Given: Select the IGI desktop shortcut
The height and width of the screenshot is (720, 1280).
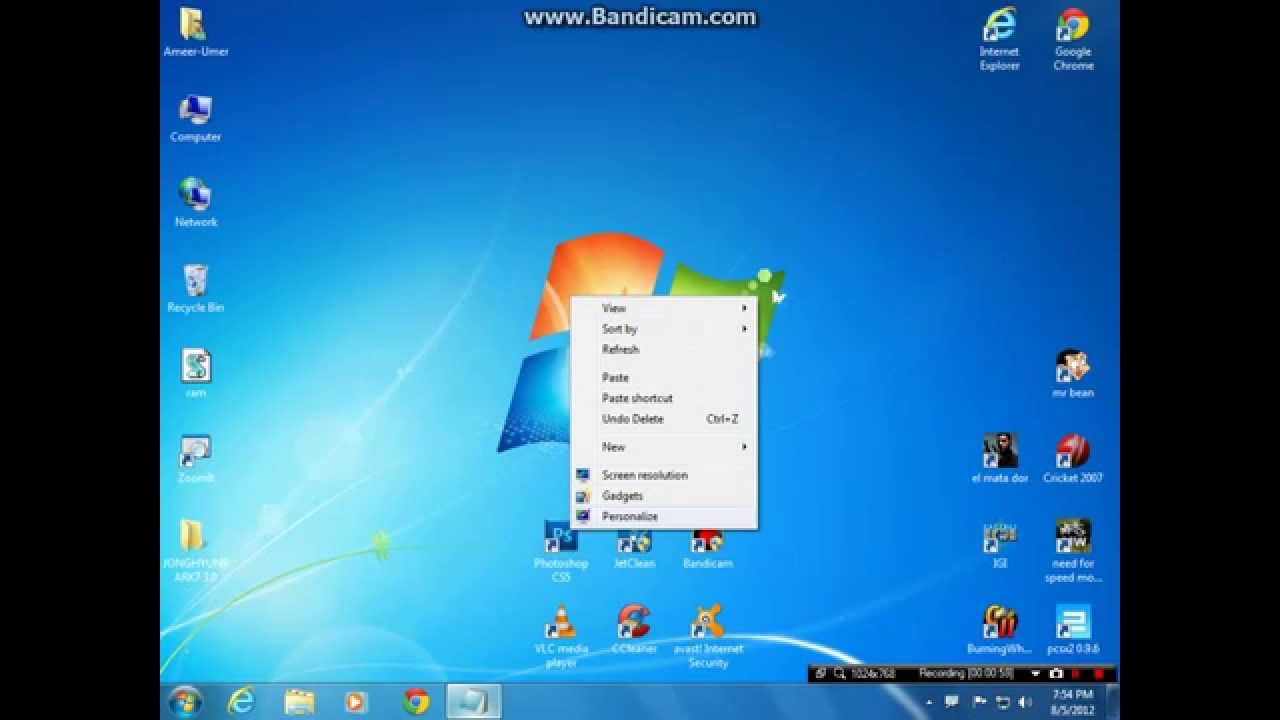Looking at the screenshot, I should (999, 544).
